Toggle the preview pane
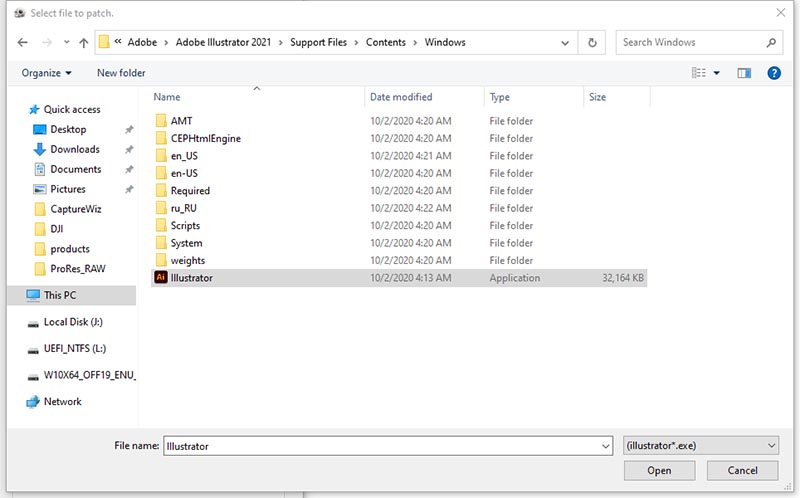Screen dimensions: 800x498 click(744, 73)
